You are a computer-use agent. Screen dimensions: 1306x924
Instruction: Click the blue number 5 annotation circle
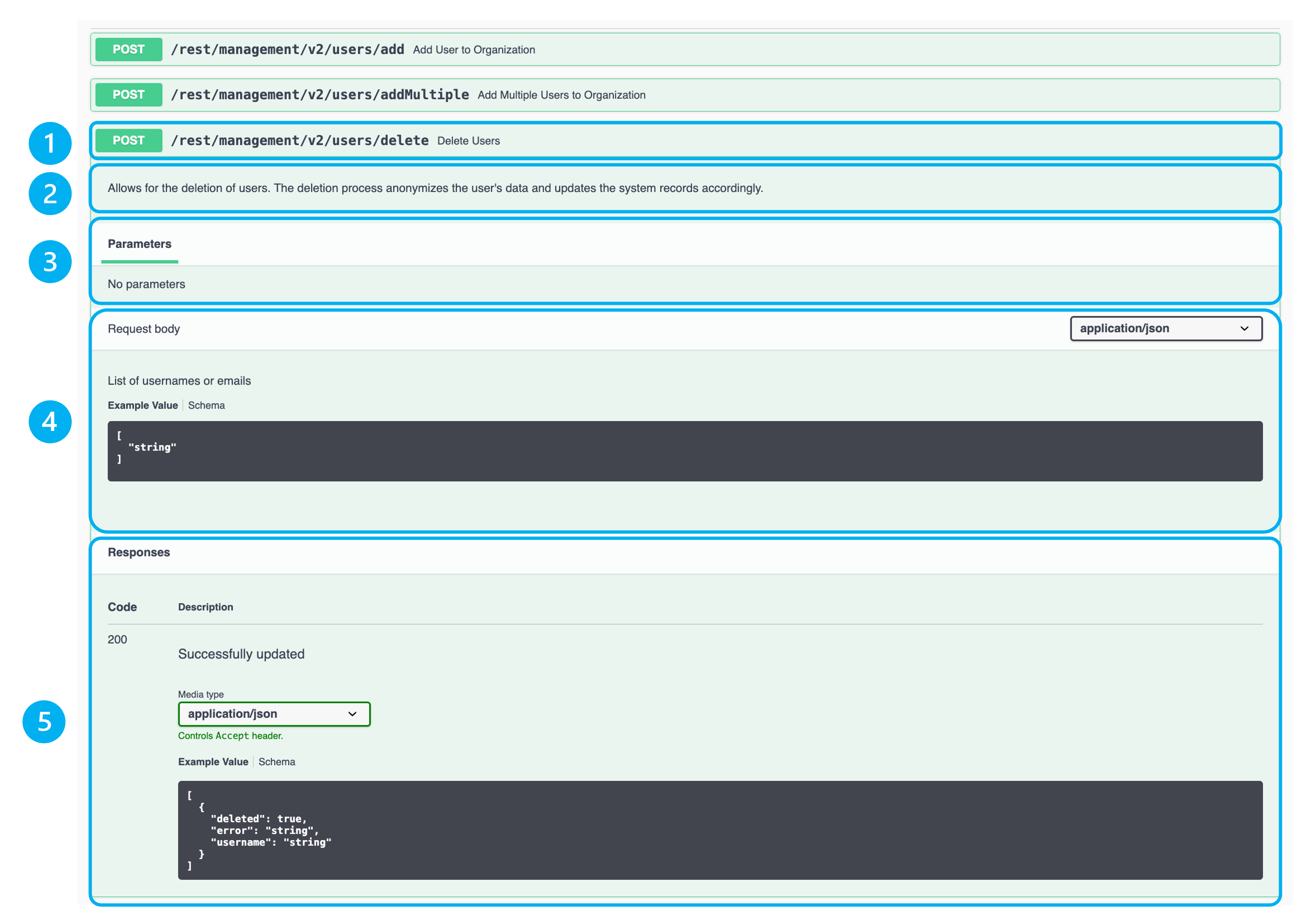44,722
